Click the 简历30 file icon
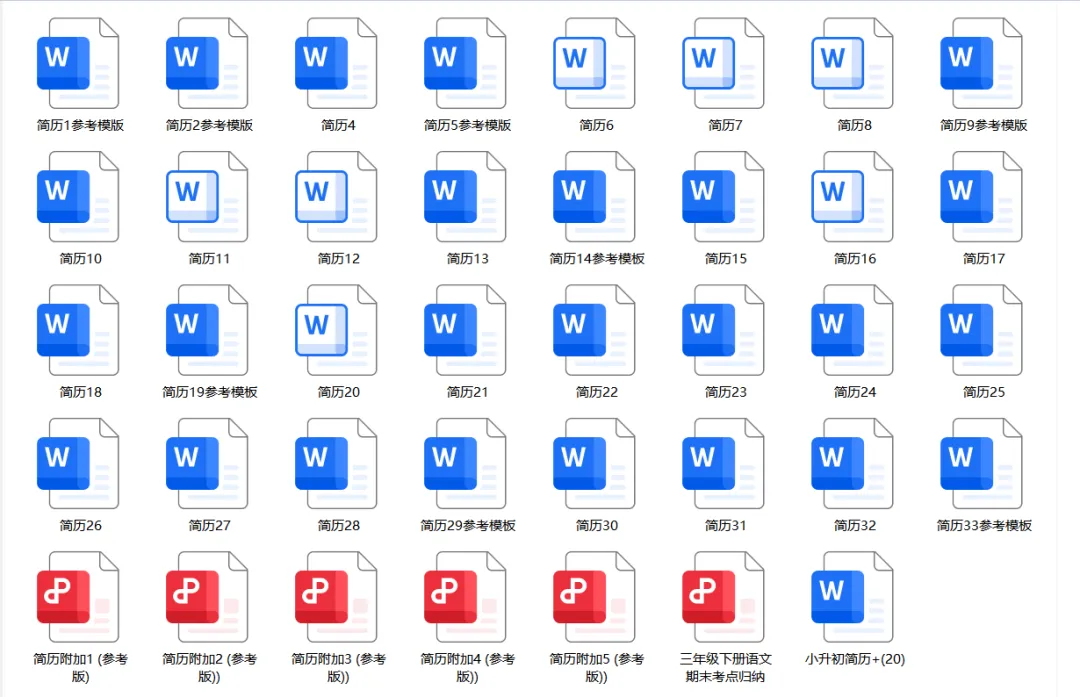The image size is (1080, 697). [594, 464]
